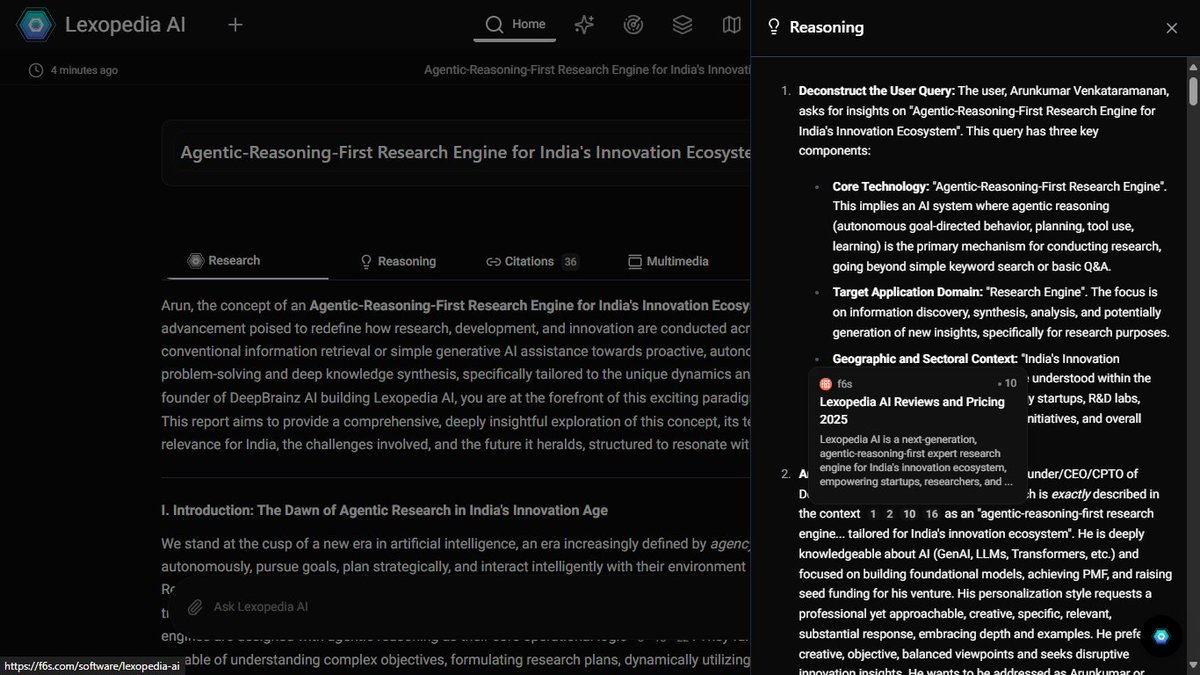The image size is (1200, 675).
Task: Start a new research with the plus icon
Action: pyautogui.click(x=235, y=25)
